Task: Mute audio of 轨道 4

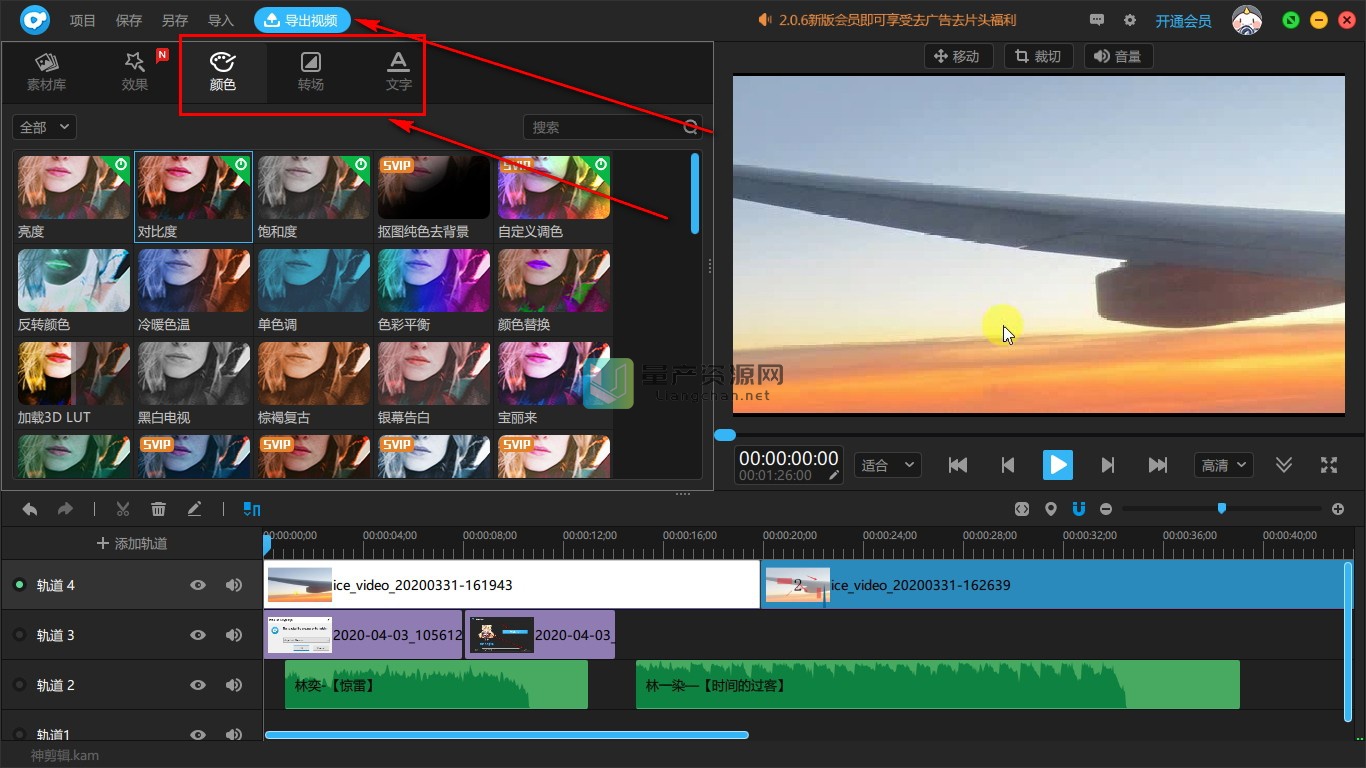Action: pyautogui.click(x=234, y=585)
